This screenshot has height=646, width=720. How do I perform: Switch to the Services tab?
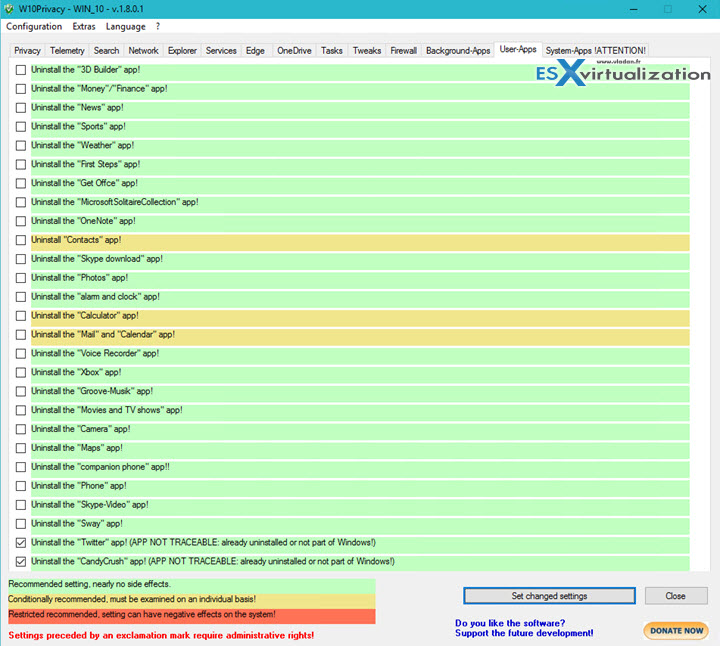point(221,51)
